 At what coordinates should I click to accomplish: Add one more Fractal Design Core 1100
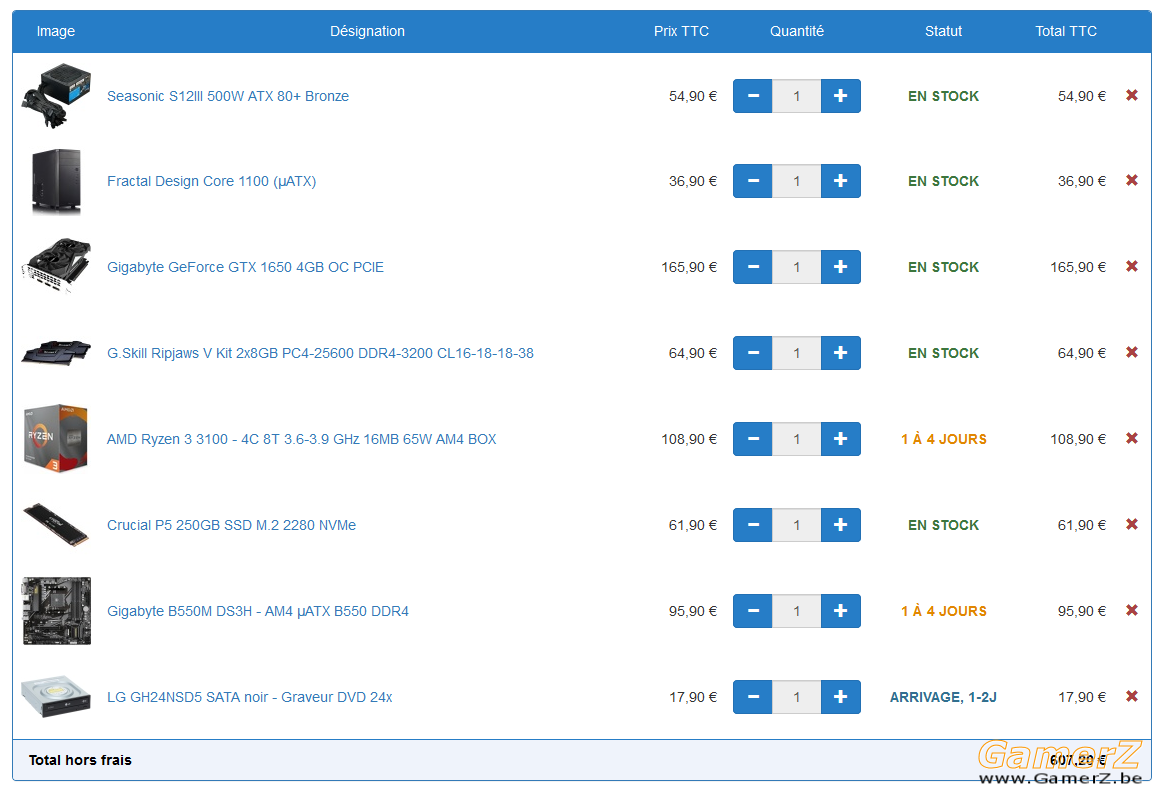[840, 181]
